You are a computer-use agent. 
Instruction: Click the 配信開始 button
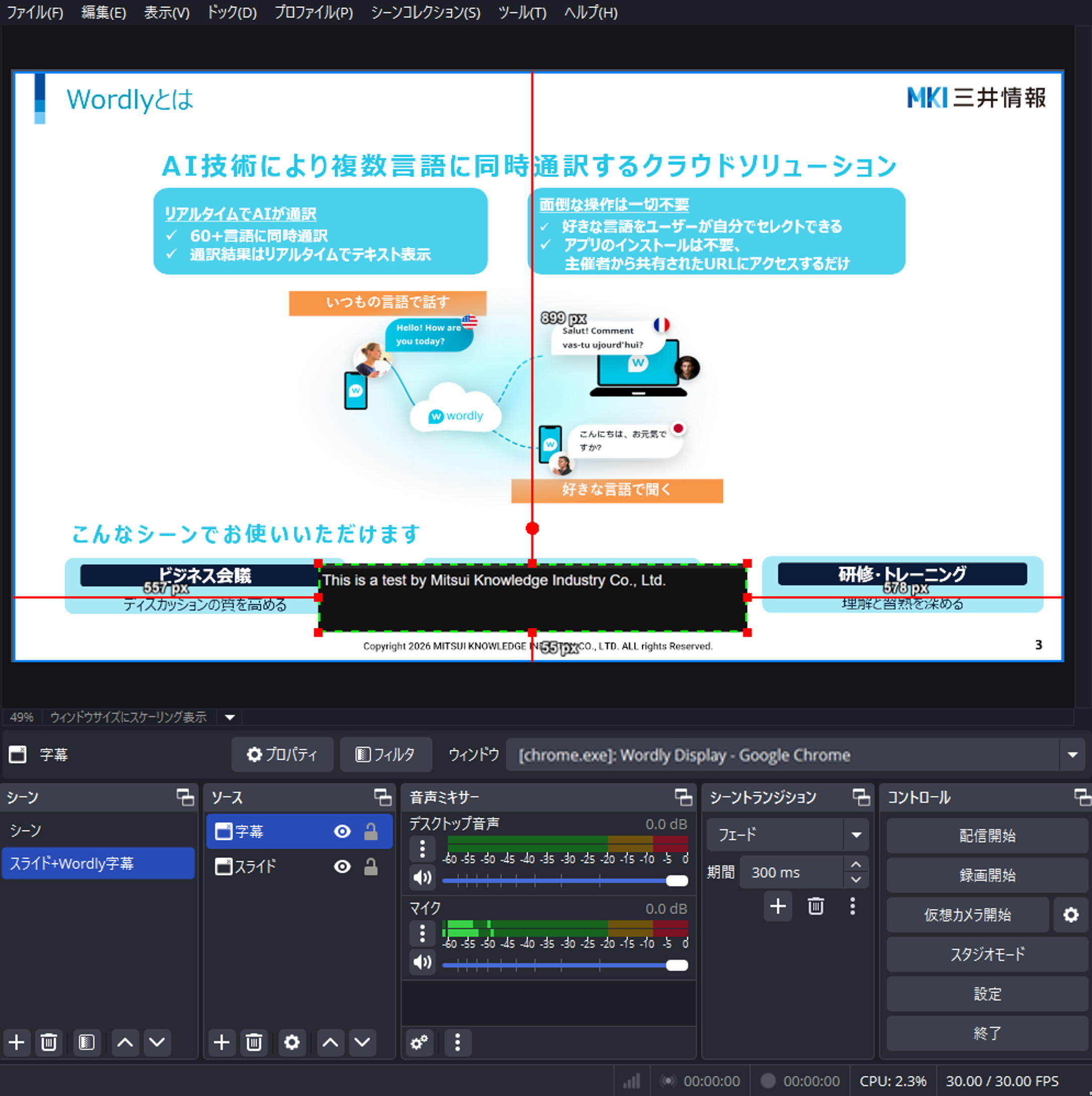(987, 835)
